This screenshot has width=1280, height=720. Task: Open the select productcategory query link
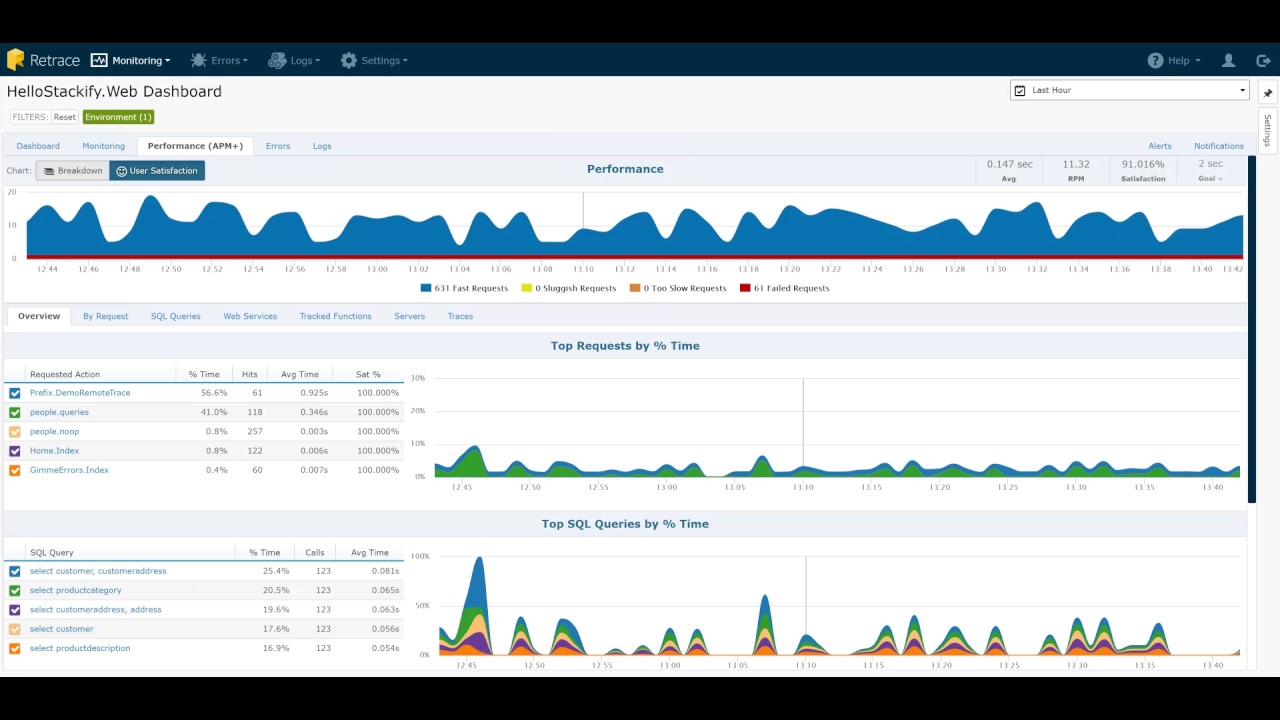(x=76, y=591)
